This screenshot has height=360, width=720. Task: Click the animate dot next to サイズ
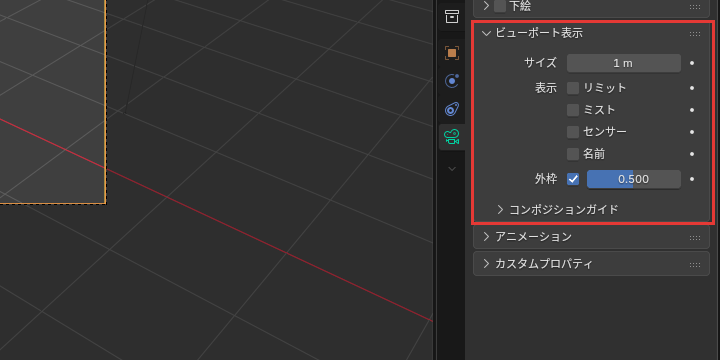(x=692, y=63)
